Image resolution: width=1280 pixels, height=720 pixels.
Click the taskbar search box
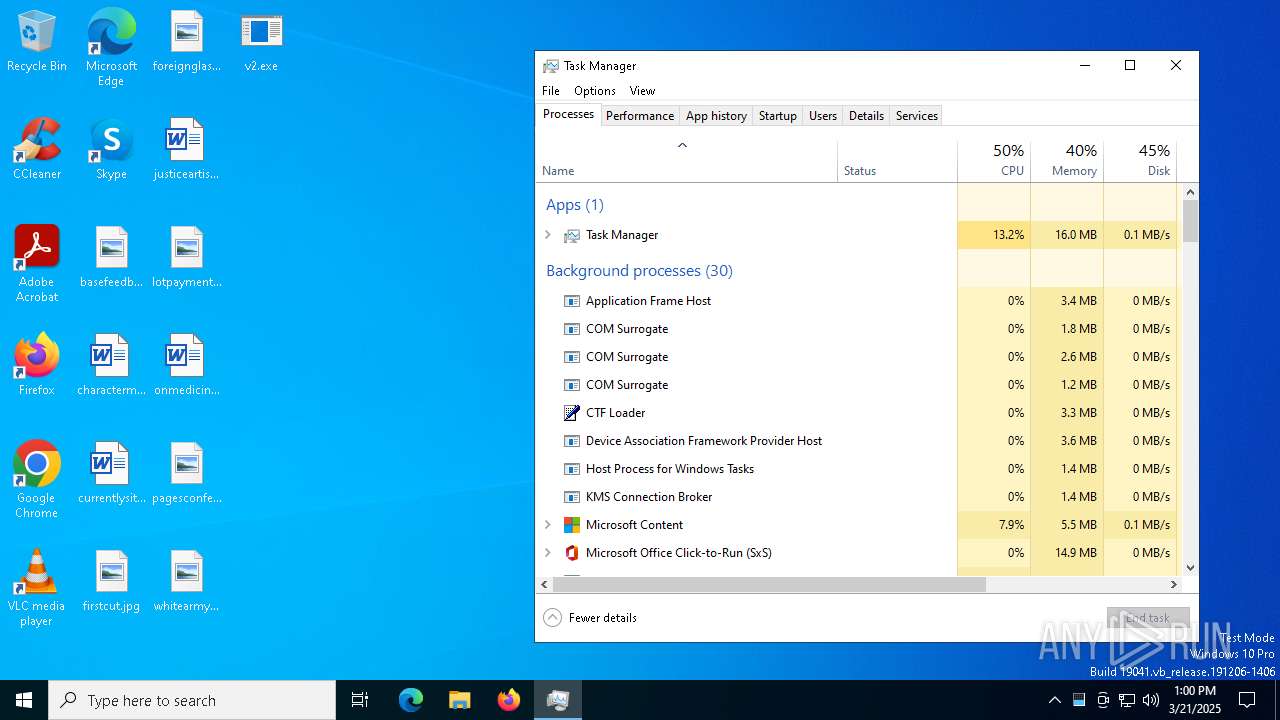(192, 700)
